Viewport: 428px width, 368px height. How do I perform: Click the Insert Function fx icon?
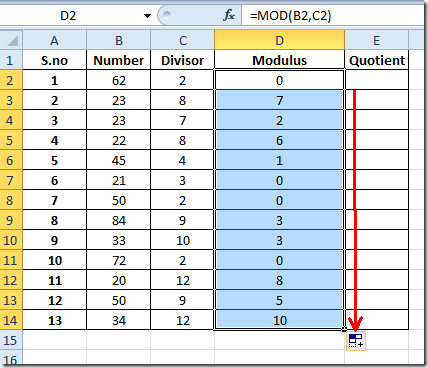point(229,15)
